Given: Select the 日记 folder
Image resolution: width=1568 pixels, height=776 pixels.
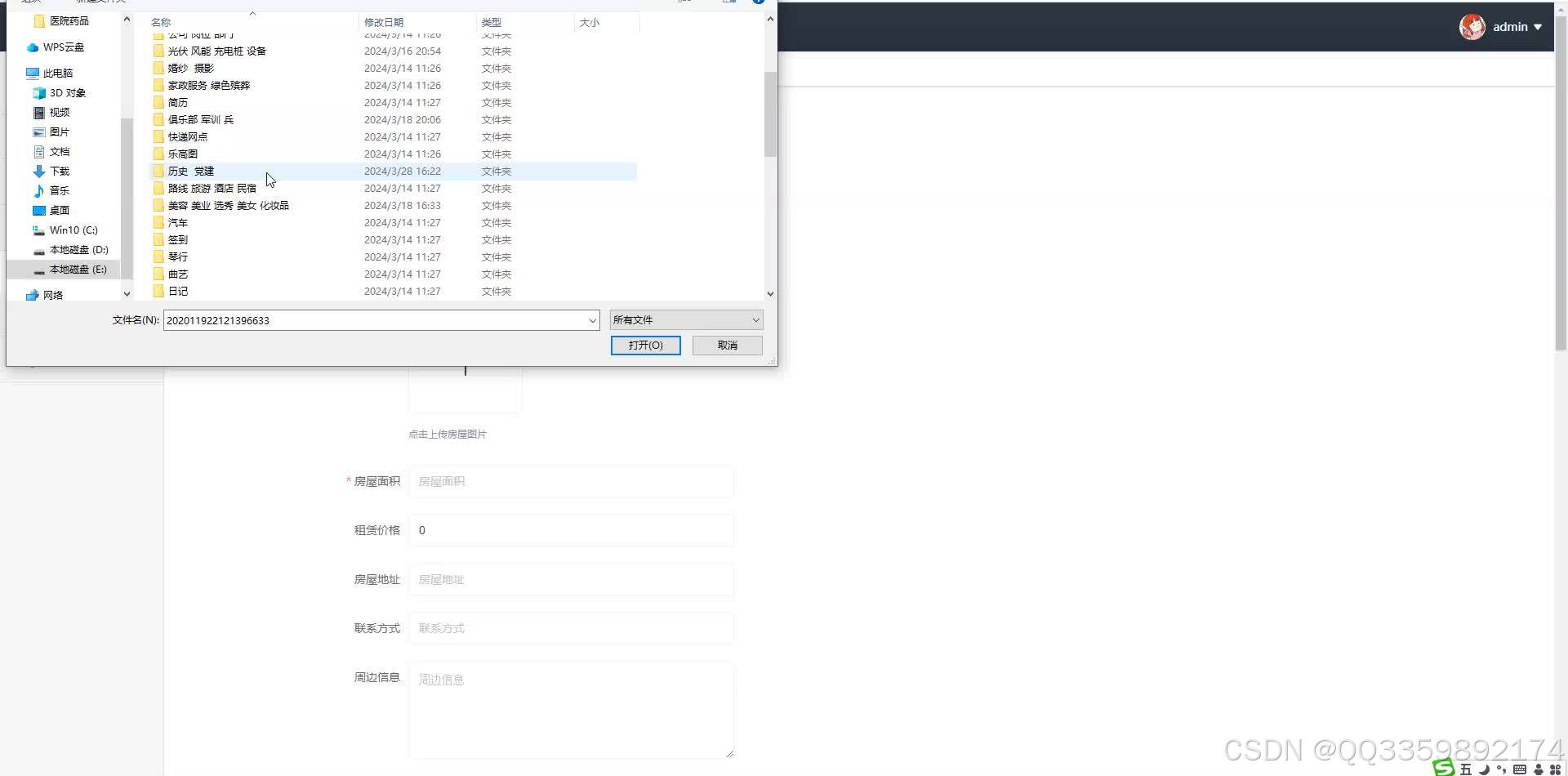Looking at the screenshot, I should coord(177,291).
